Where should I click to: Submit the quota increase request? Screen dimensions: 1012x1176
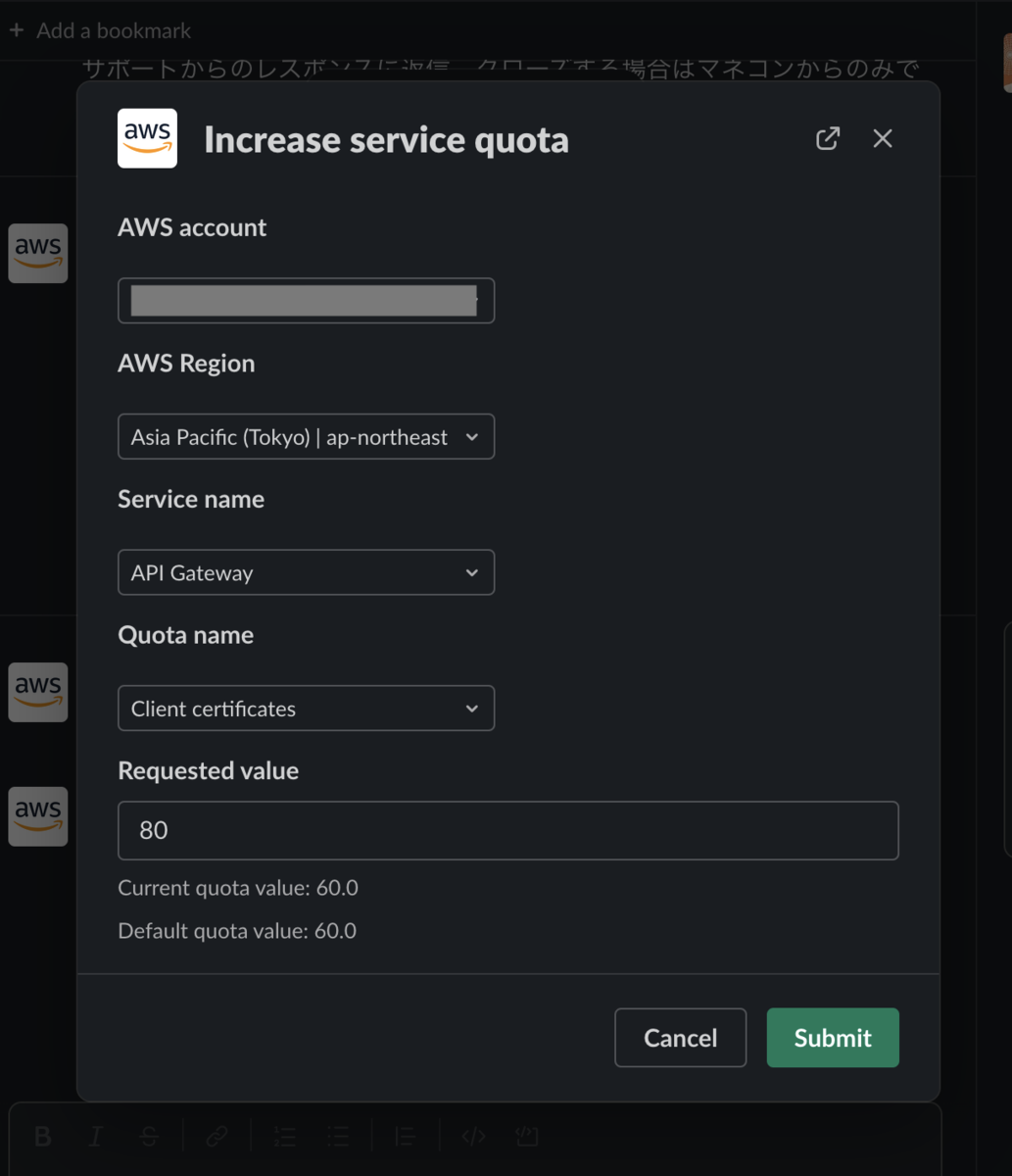coord(832,1038)
